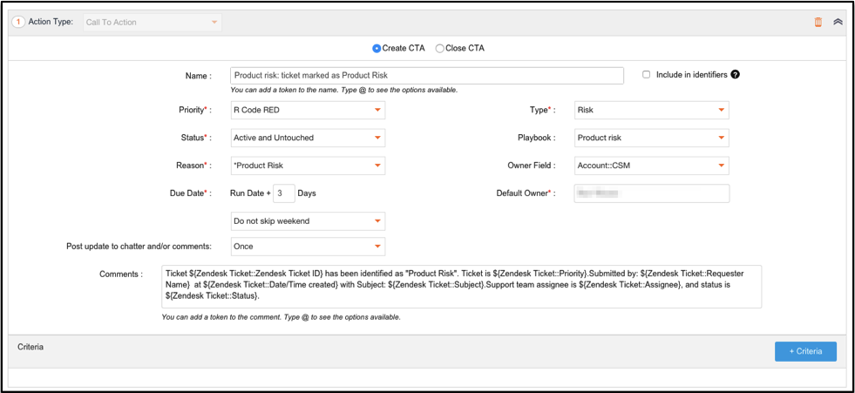855x393 pixels.
Task: Check the Include in identifiers box
Action: (x=646, y=75)
